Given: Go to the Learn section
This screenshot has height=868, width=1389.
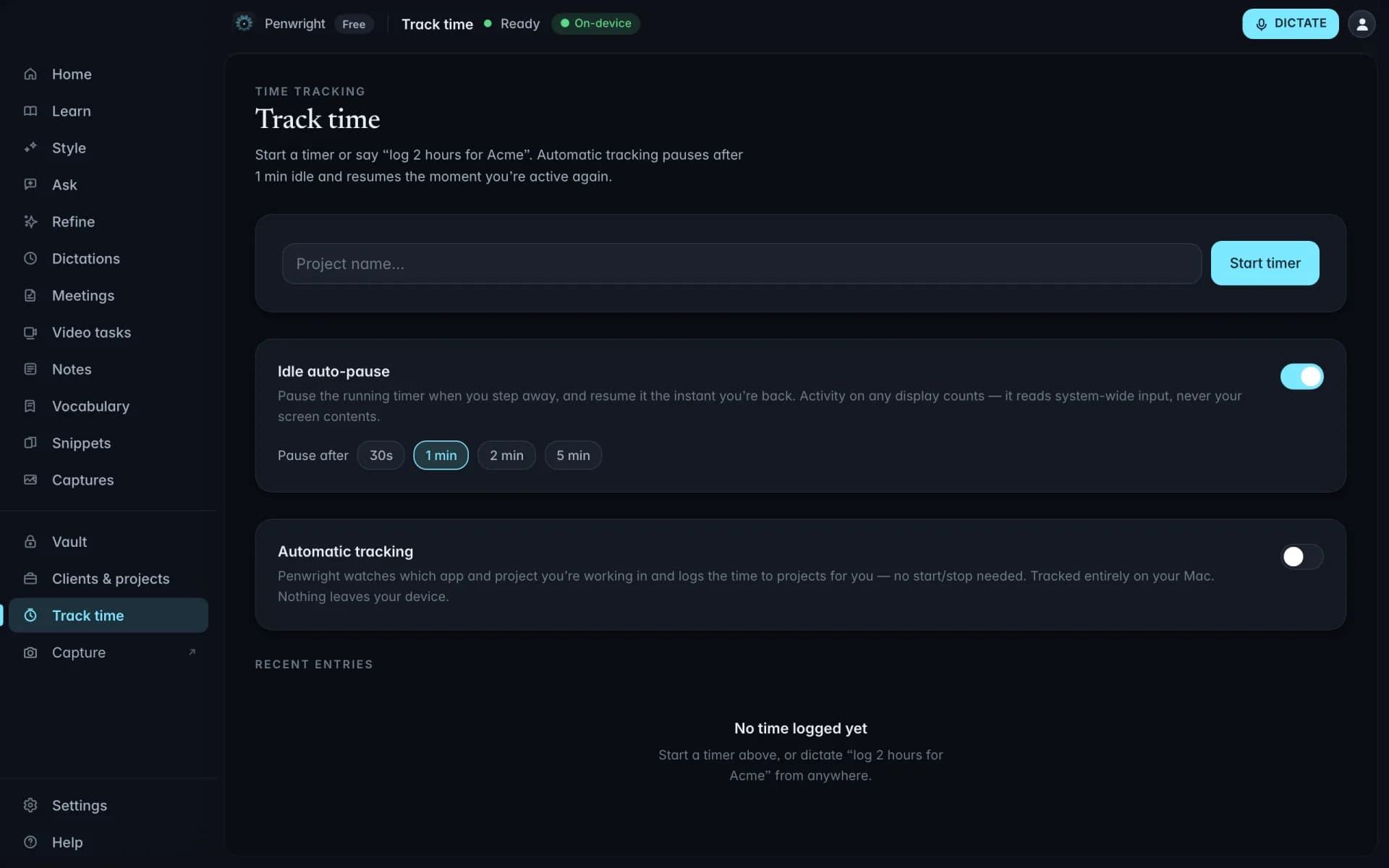Looking at the screenshot, I should click(109, 111).
